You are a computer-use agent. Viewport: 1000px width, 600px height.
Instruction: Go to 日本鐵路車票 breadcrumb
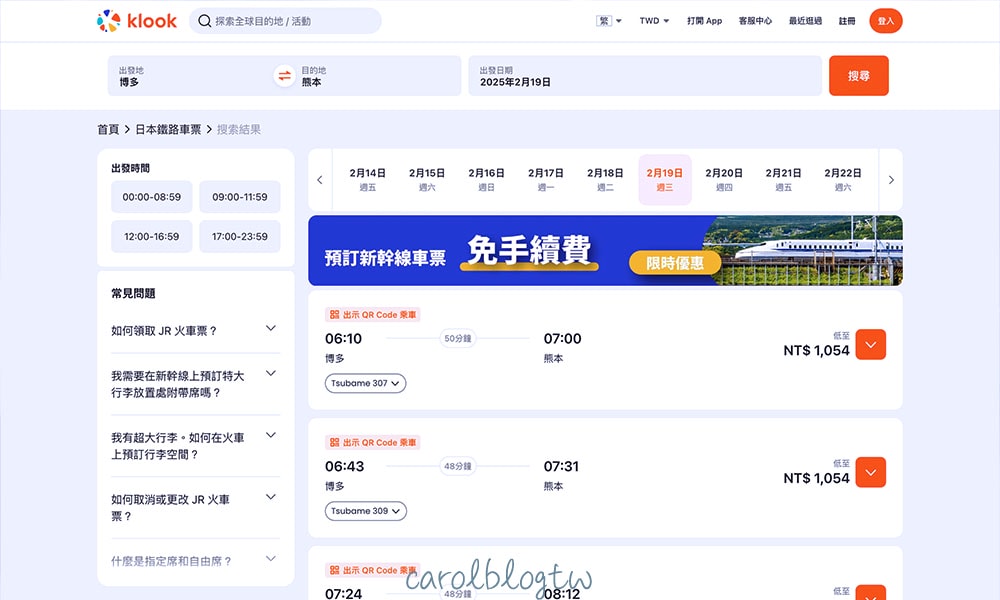[168, 129]
